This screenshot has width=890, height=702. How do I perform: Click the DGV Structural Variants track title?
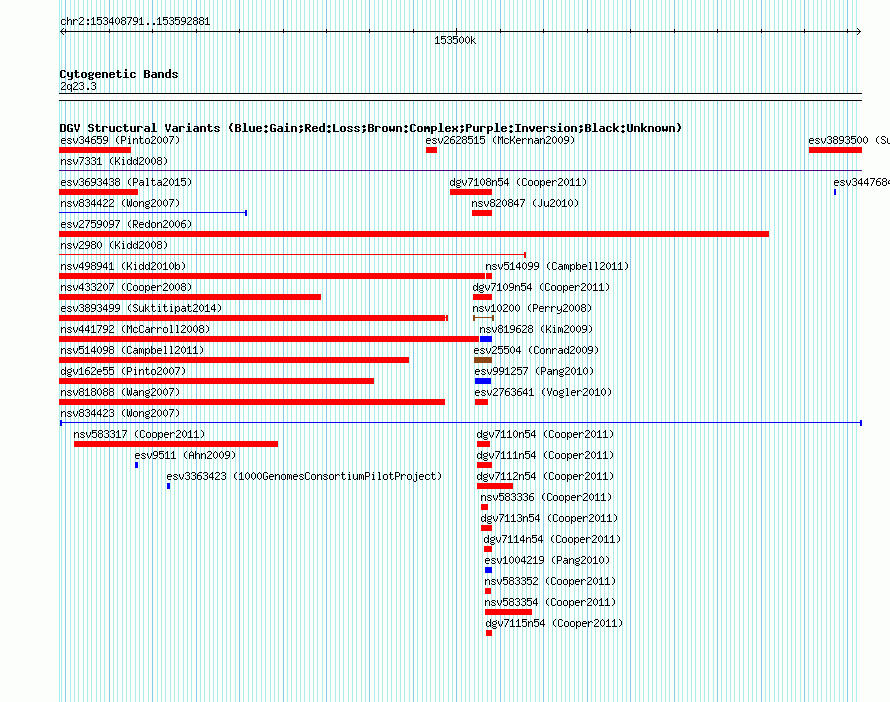pos(370,128)
